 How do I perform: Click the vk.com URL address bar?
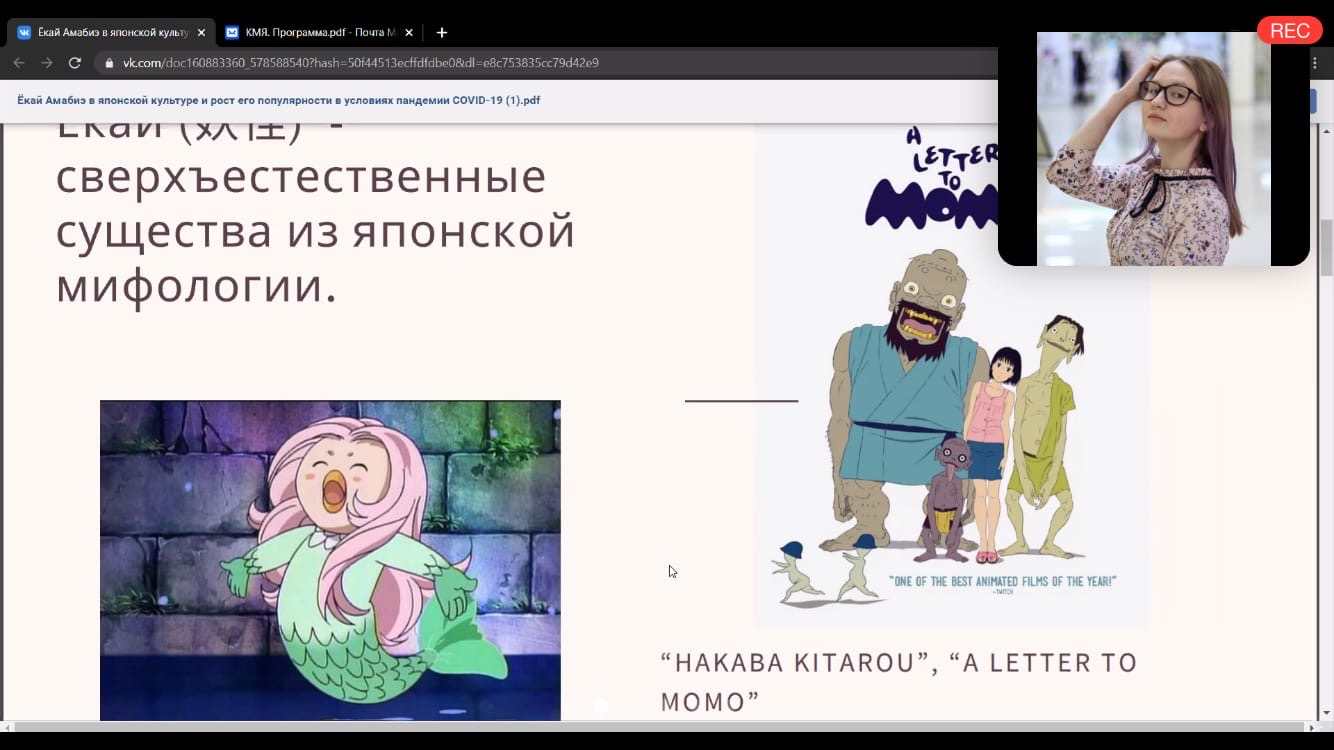[x=400, y=63]
